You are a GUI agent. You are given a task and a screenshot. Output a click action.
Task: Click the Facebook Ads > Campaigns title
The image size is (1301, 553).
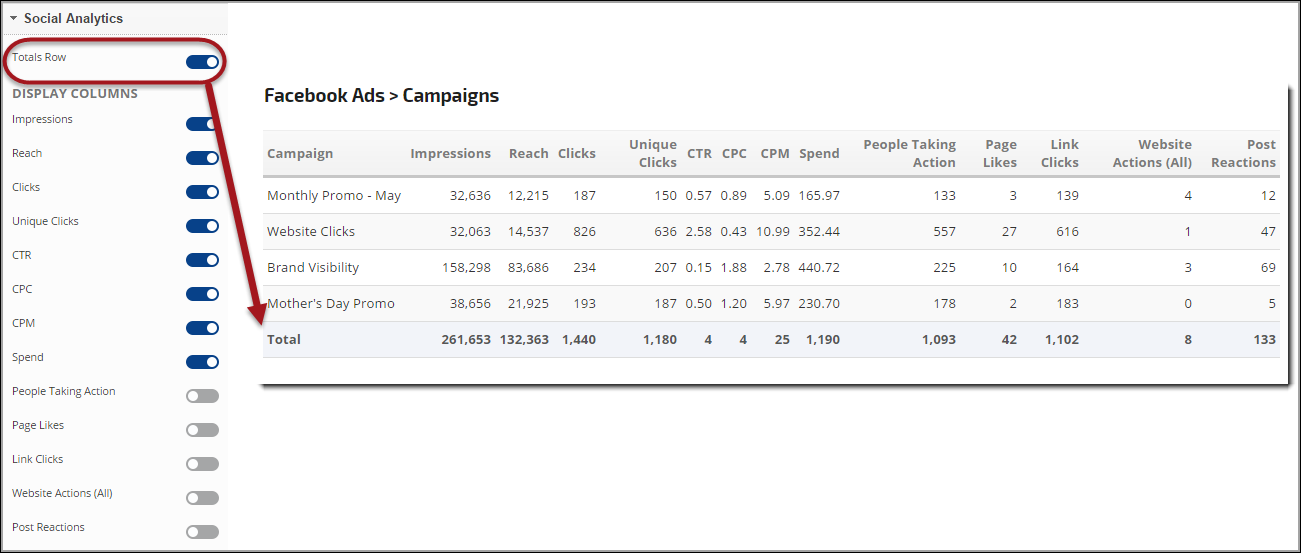tap(381, 96)
